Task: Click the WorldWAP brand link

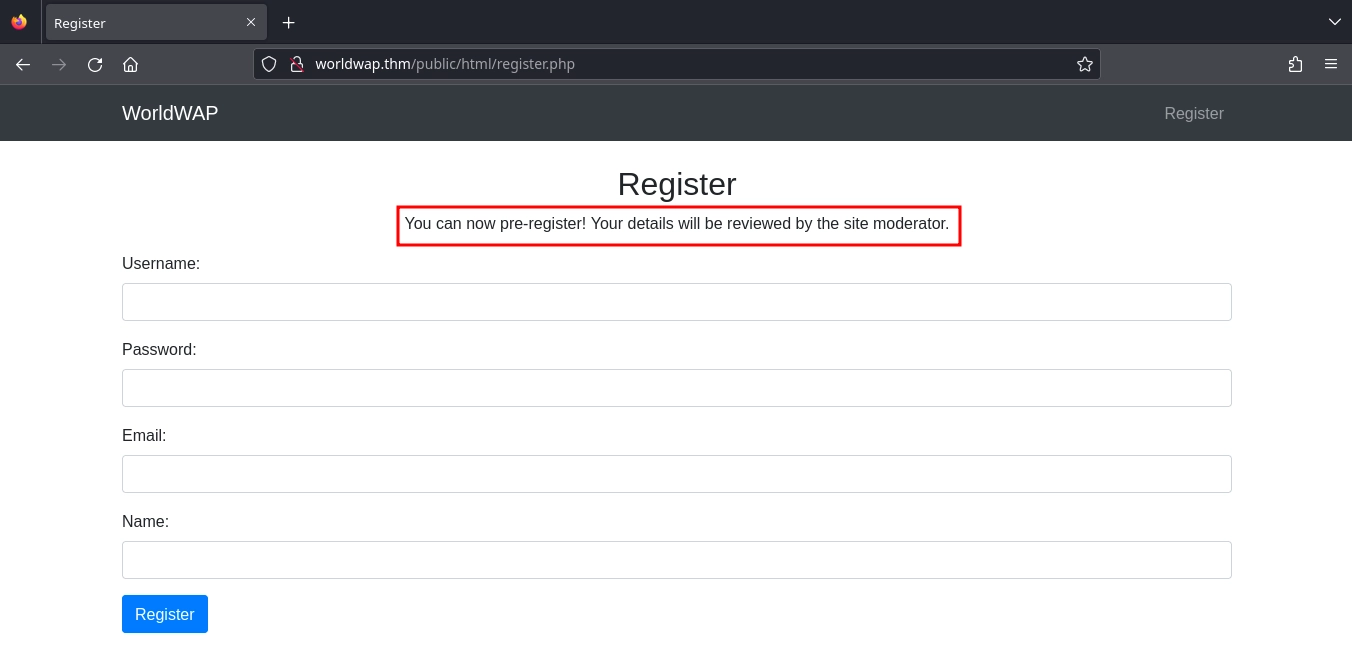Action: 170,113
